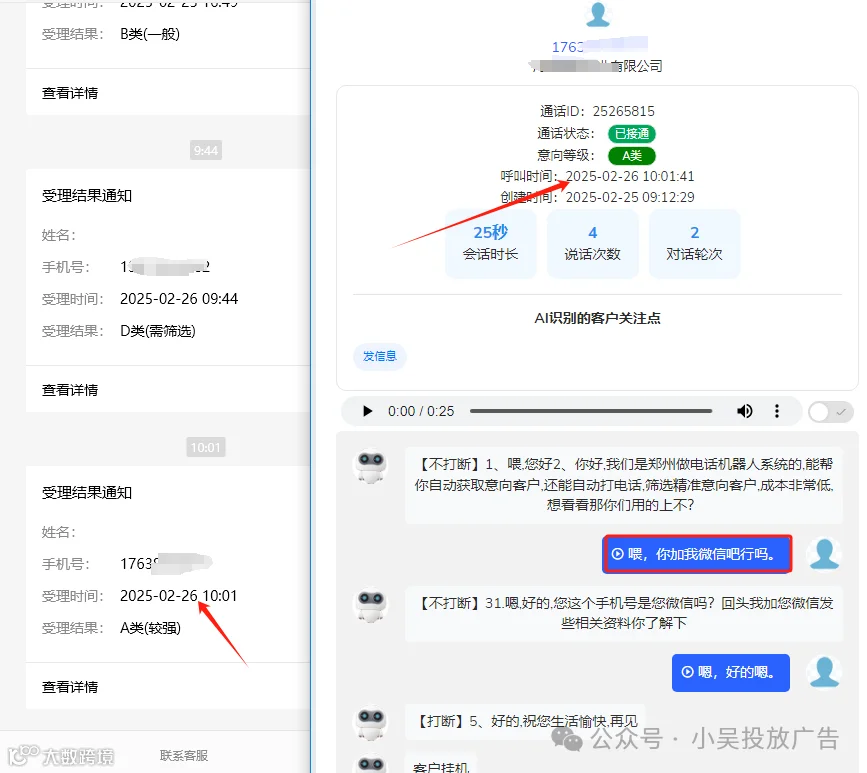Image resolution: width=867 pixels, height=773 pixels.
Task: Click the 发信息 tag
Action: click(x=379, y=357)
